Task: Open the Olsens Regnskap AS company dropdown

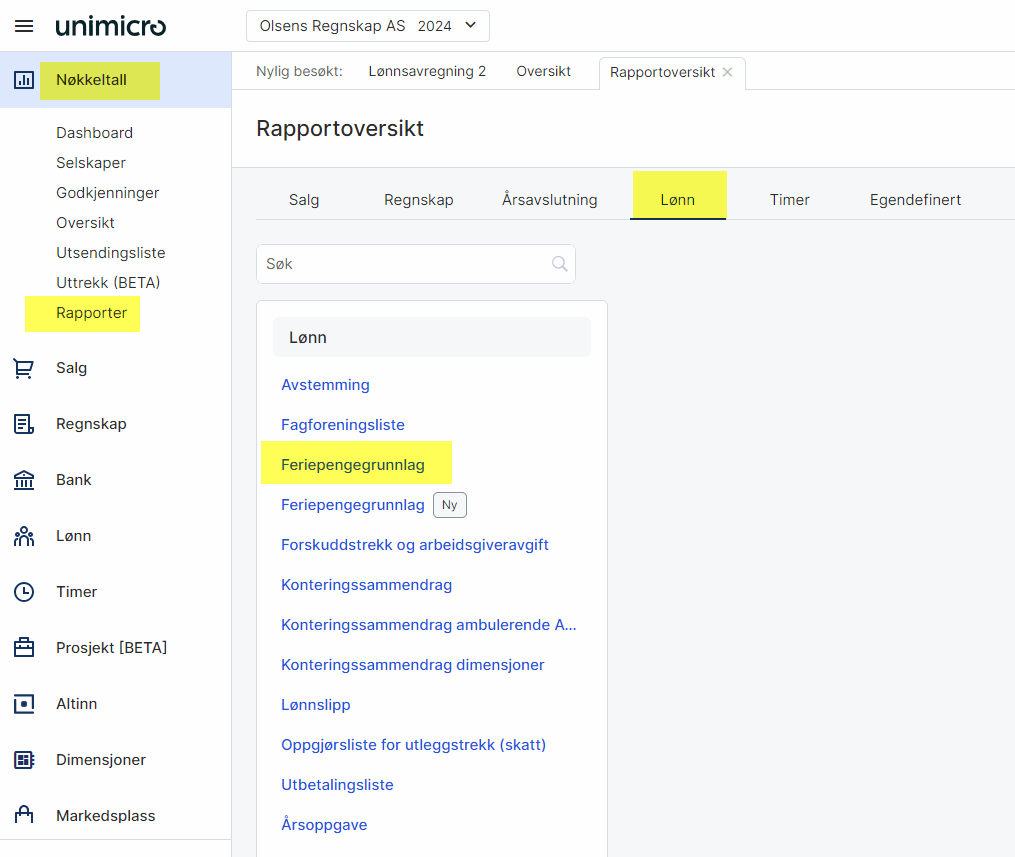Action: click(367, 26)
